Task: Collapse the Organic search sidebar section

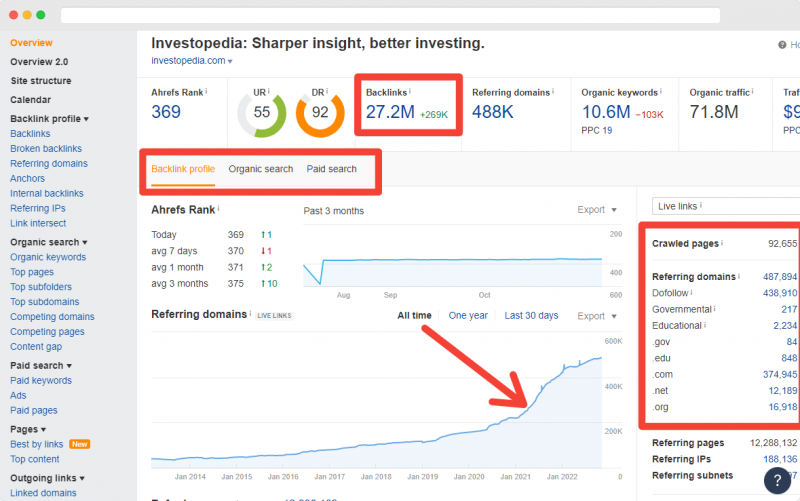Action: 48,242
